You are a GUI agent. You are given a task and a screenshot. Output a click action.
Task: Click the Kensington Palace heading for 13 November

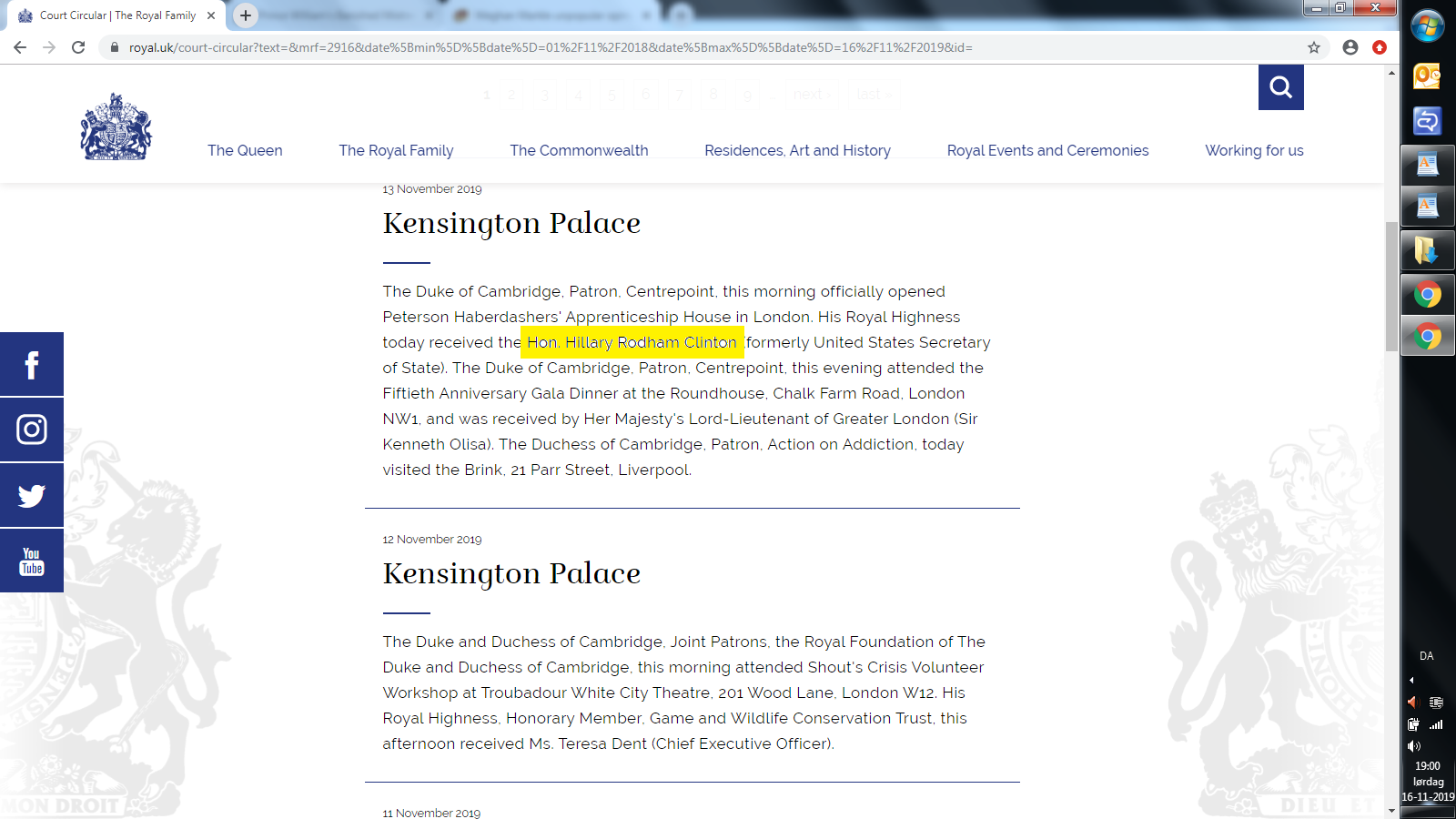coord(511,223)
